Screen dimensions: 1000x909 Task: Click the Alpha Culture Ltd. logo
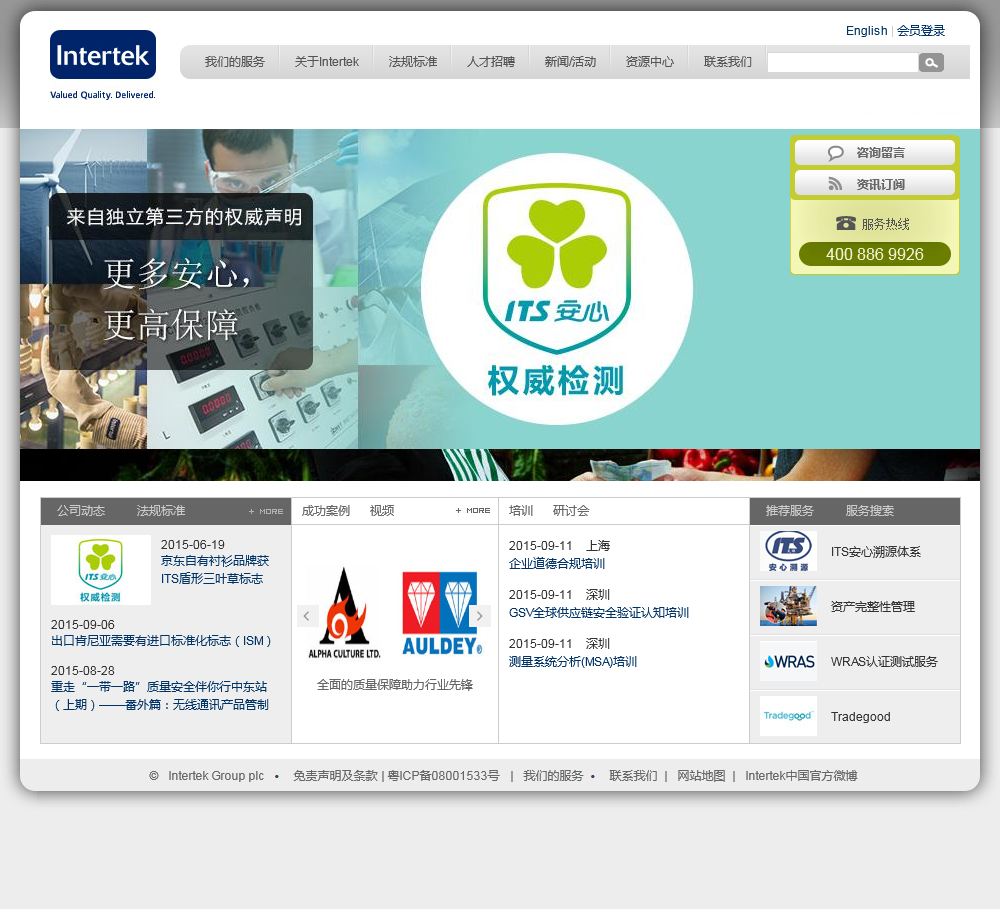point(344,613)
